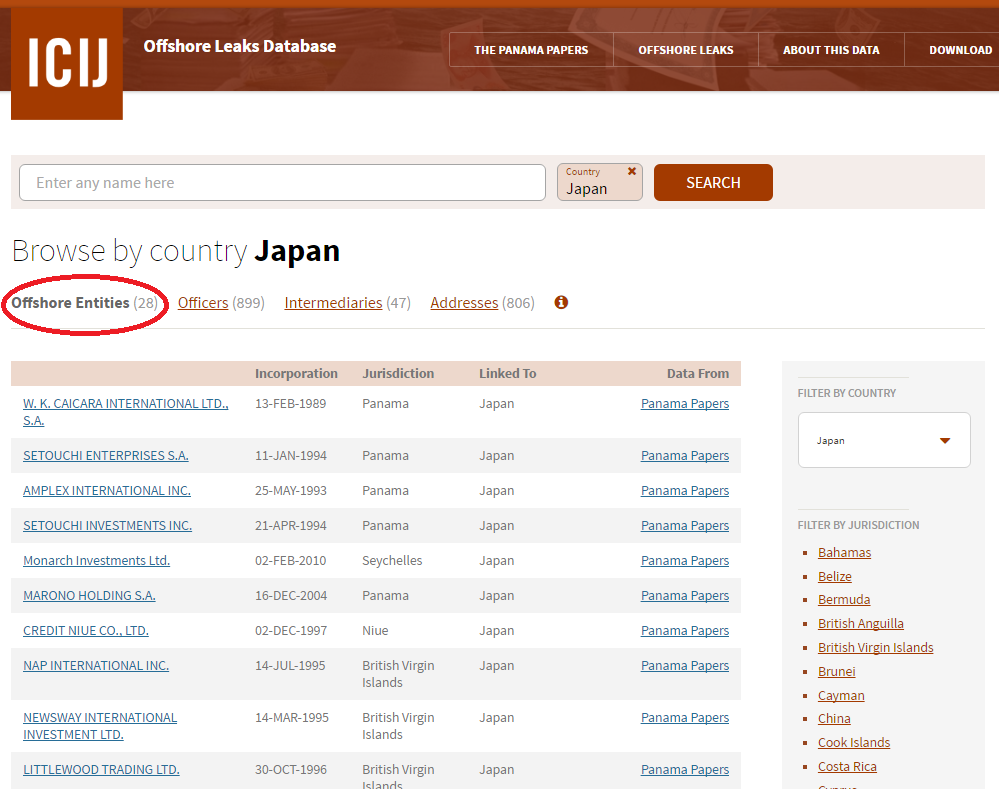Switch to the Addresses tab

point(464,303)
